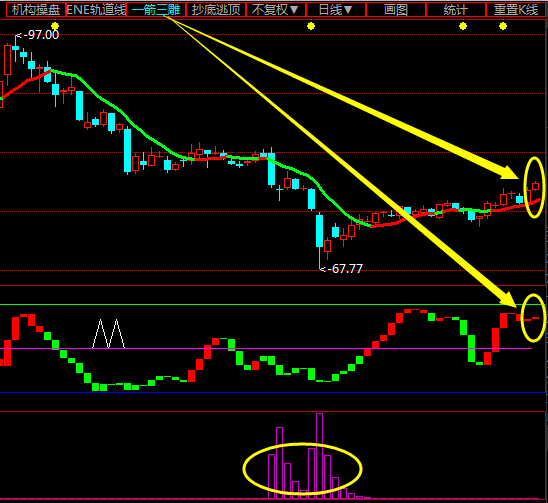Click the -97.00 high price label
The width and height of the screenshot is (548, 503).
(x=38, y=35)
